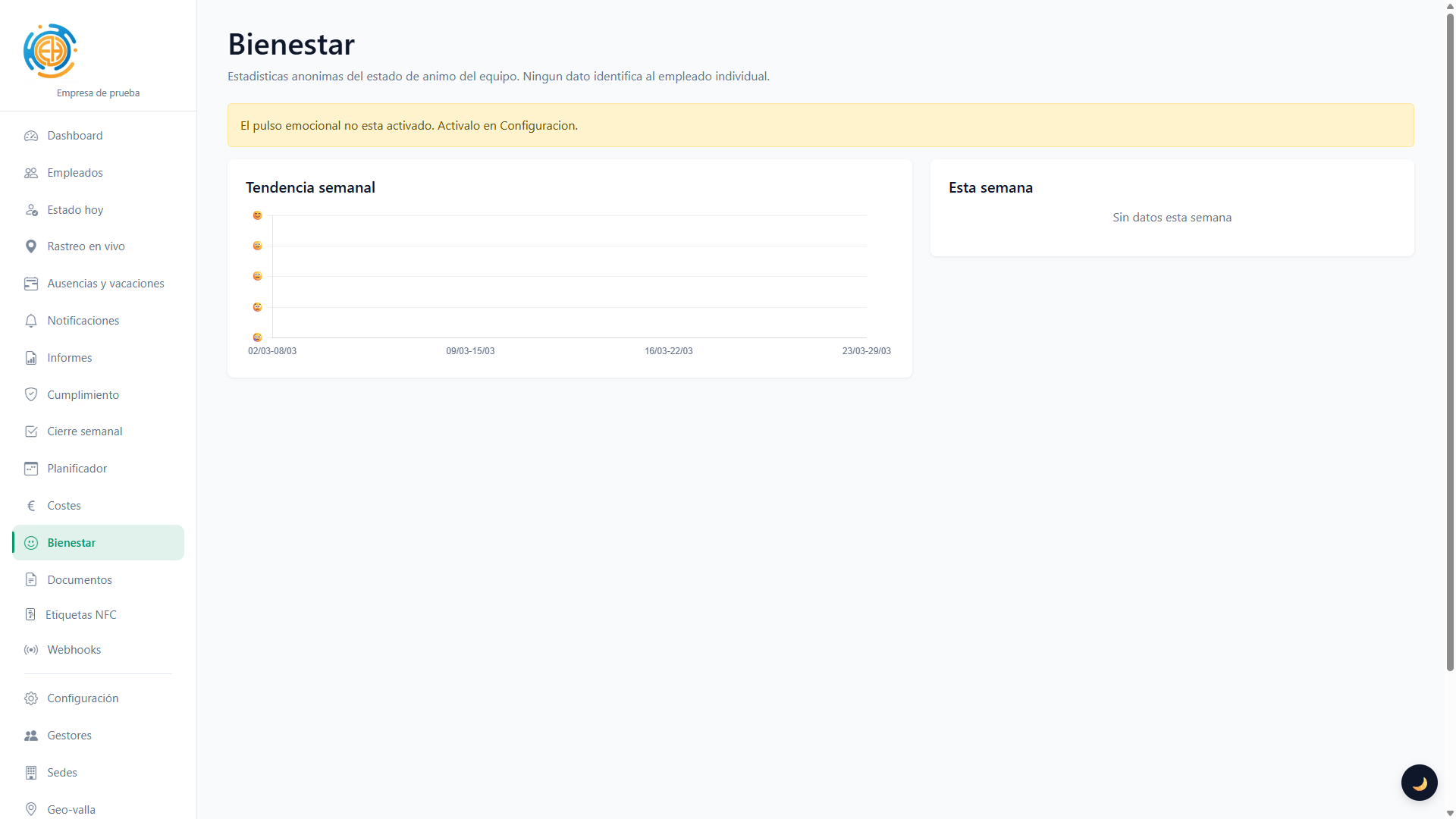1456x819 pixels.
Task: Select Cierre semanal in the sidebar
Action: point(84,431)
